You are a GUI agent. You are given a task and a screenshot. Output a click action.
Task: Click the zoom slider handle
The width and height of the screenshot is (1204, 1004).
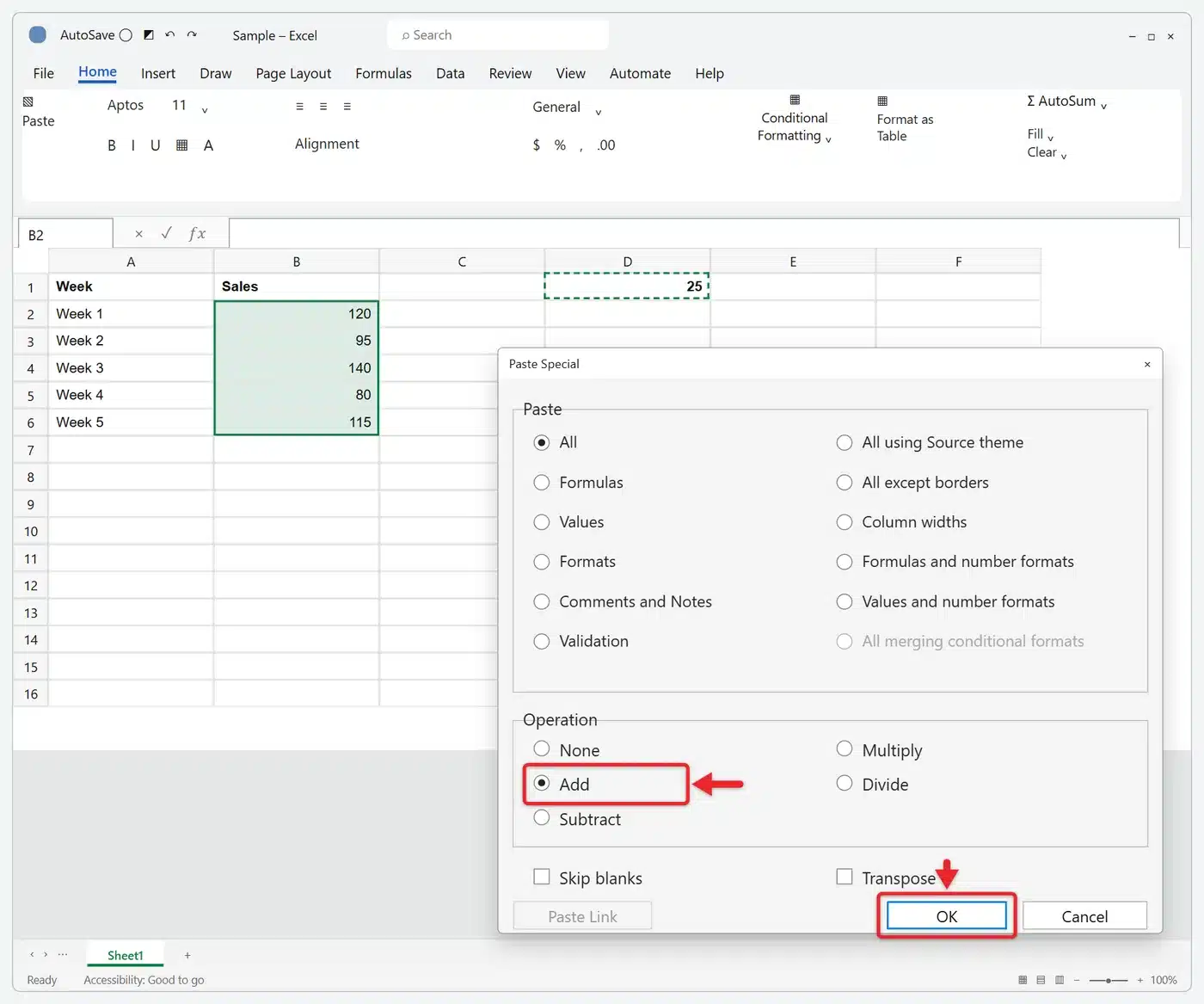tap(1109, 980)
